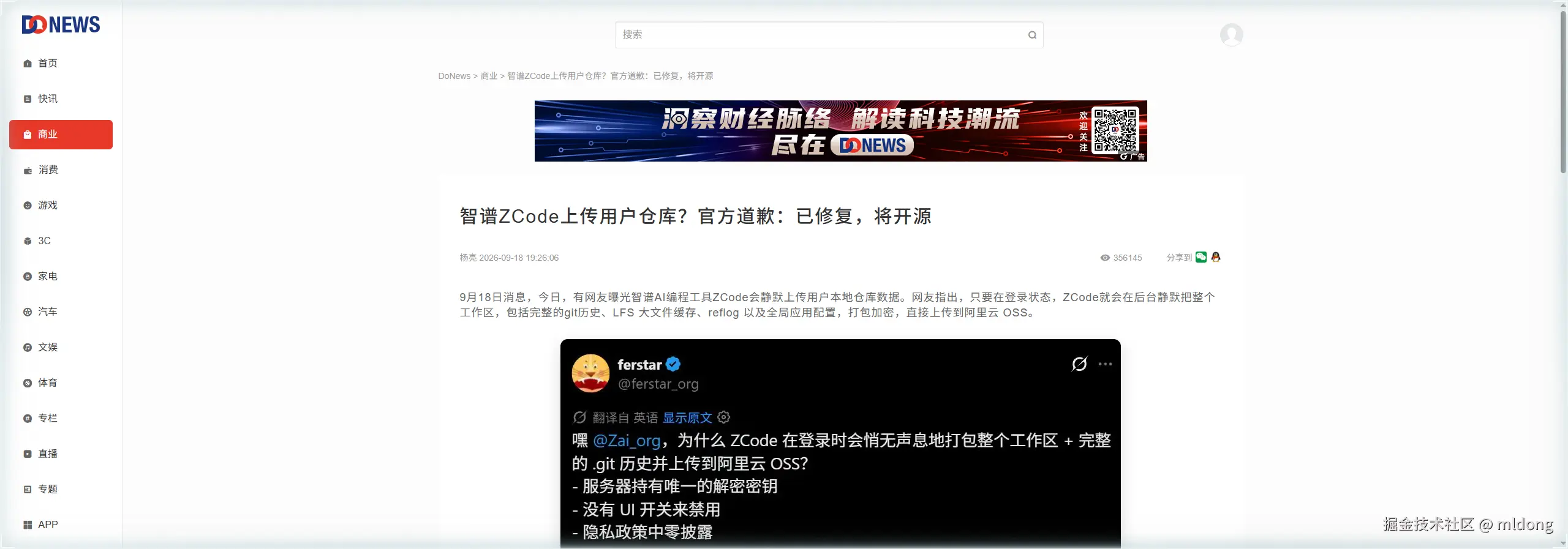This screenshot has width=1568, height=549.
Task: Click the 体育 icon in the sidebar
Action: 28,383
